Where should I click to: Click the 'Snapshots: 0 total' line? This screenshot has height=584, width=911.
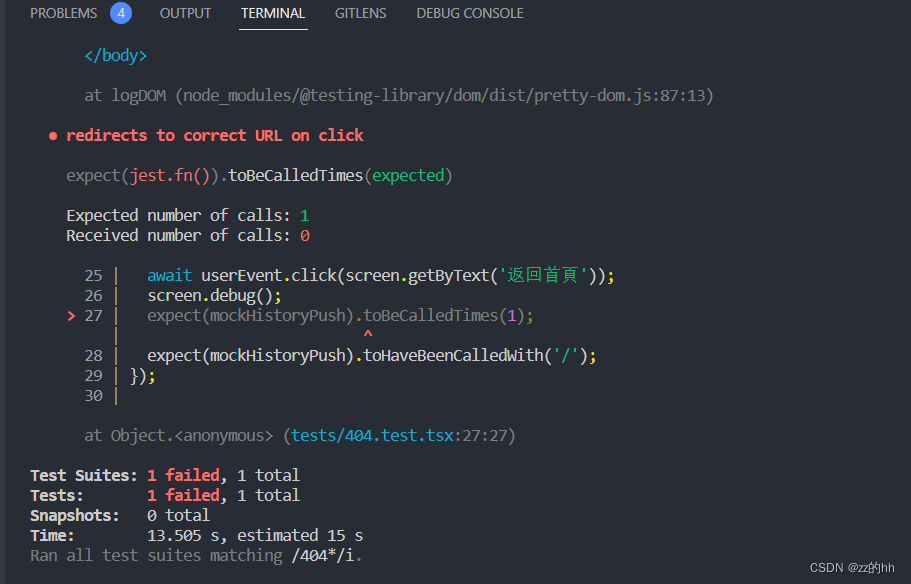120,515
